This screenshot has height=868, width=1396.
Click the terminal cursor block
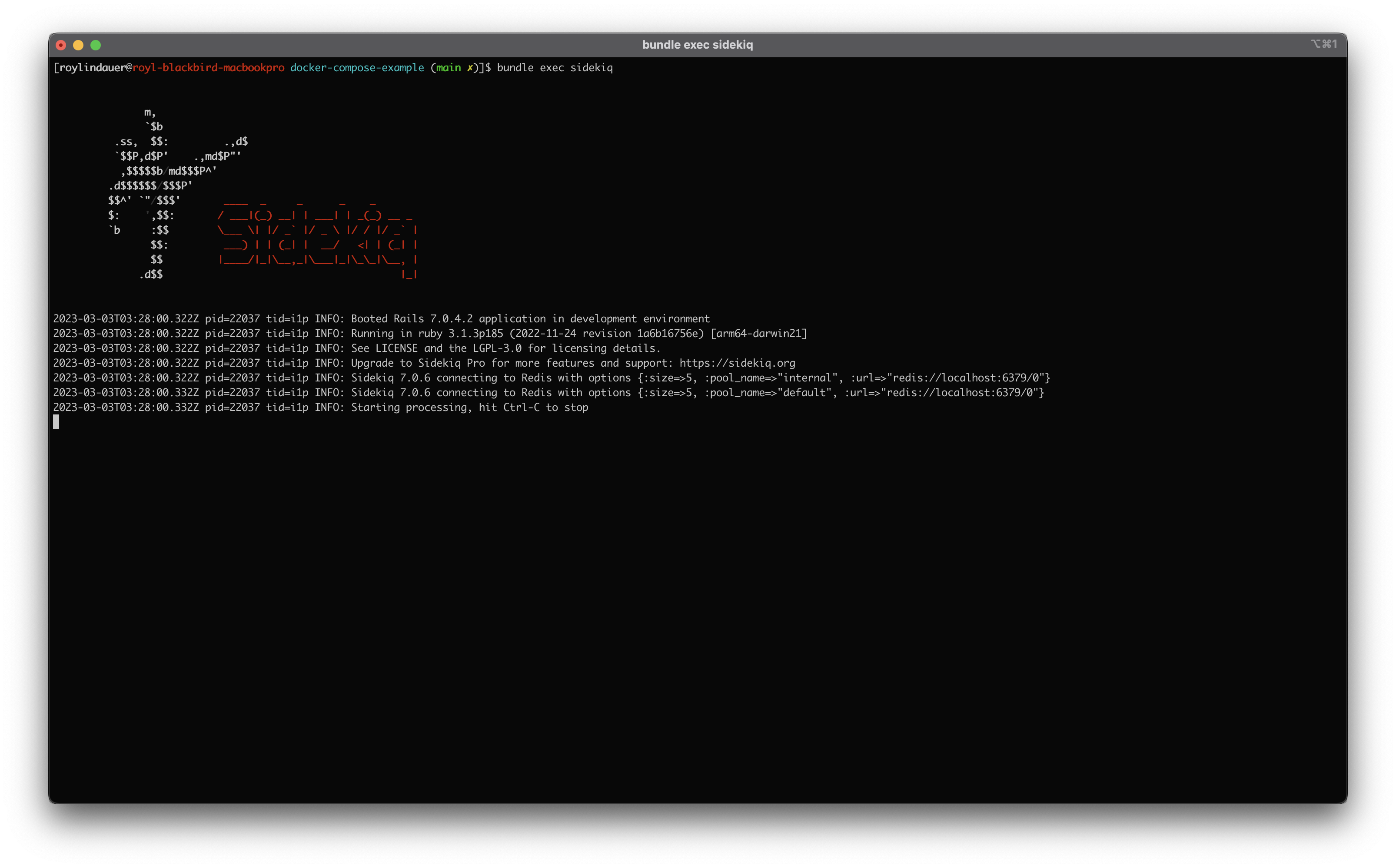coord(56,422)
